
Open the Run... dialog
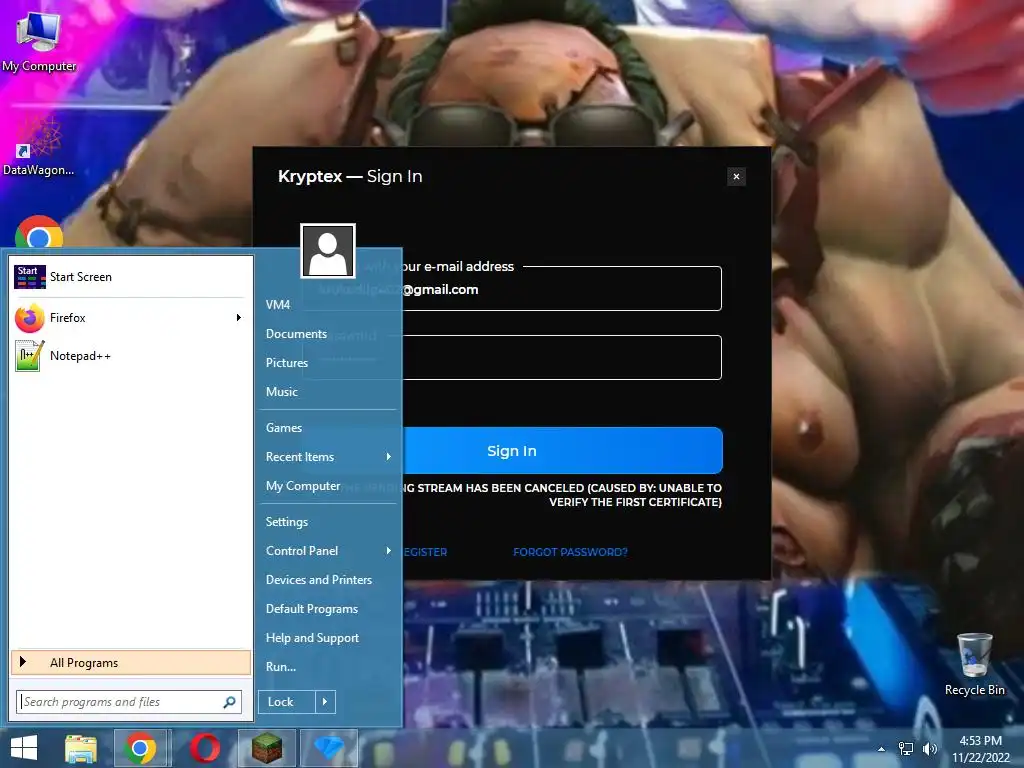(329, 667)
